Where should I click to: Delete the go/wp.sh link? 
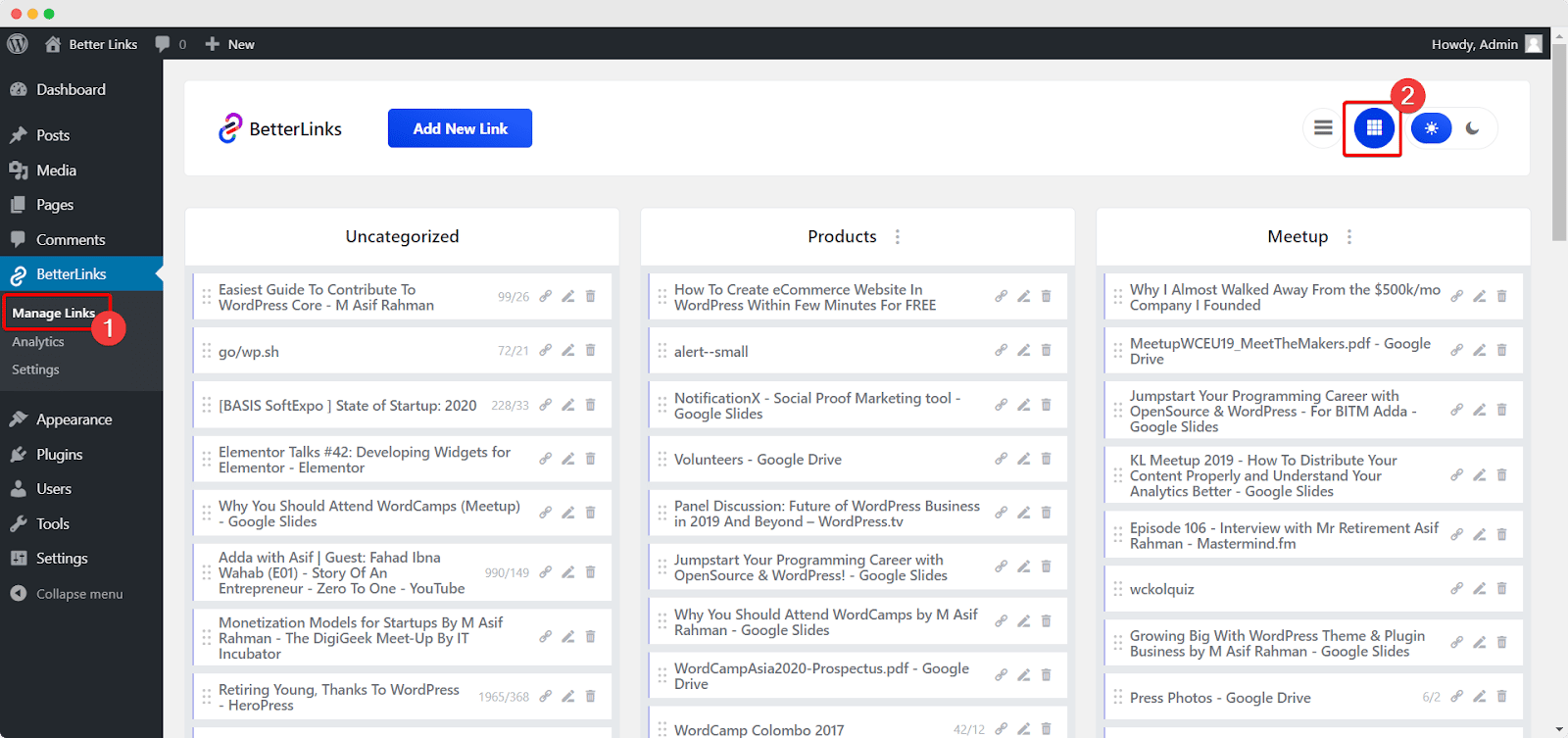click(x=590, y=350)
